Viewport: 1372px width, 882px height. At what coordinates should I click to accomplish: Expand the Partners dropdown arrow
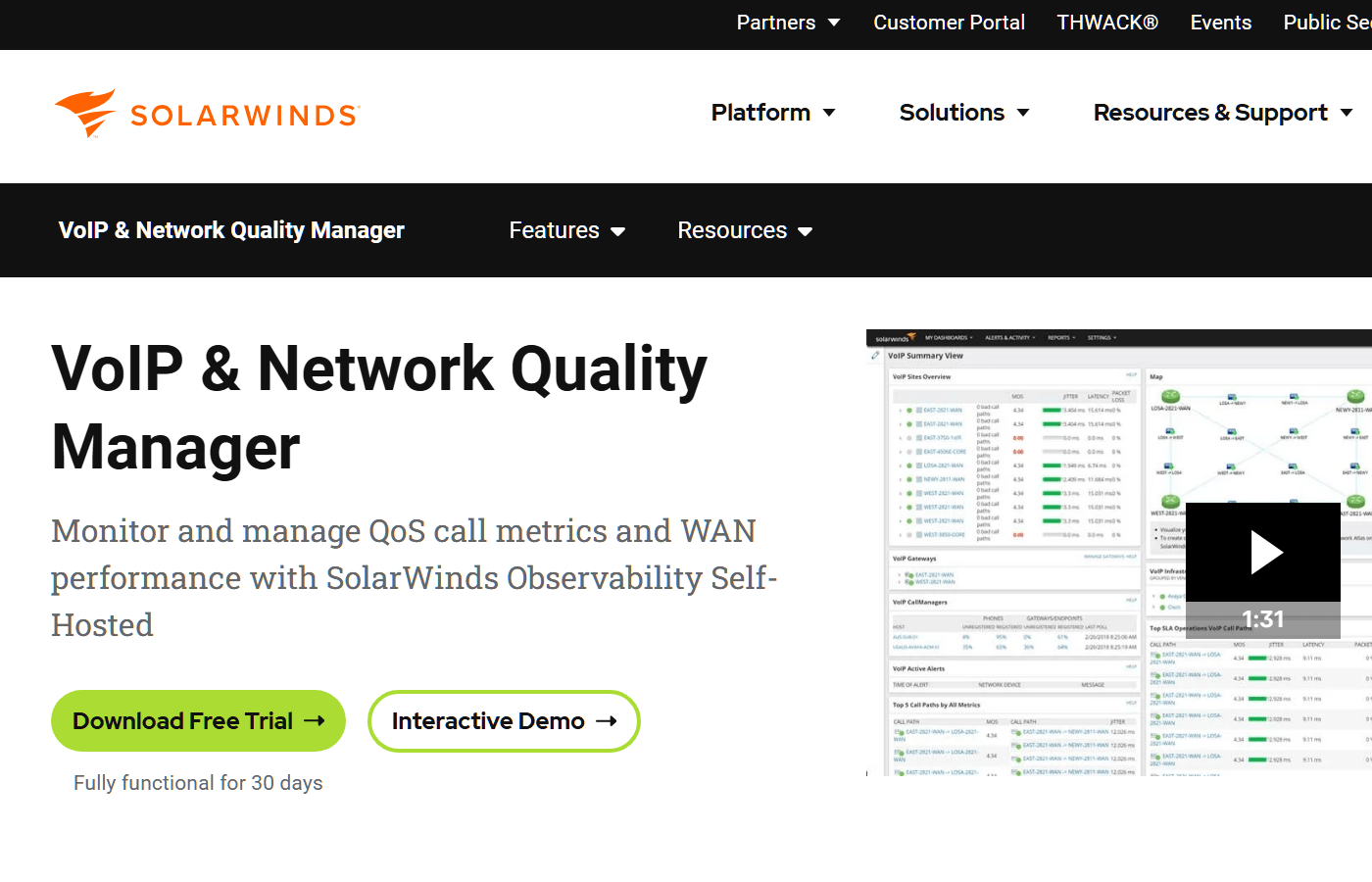pos(834,23)
